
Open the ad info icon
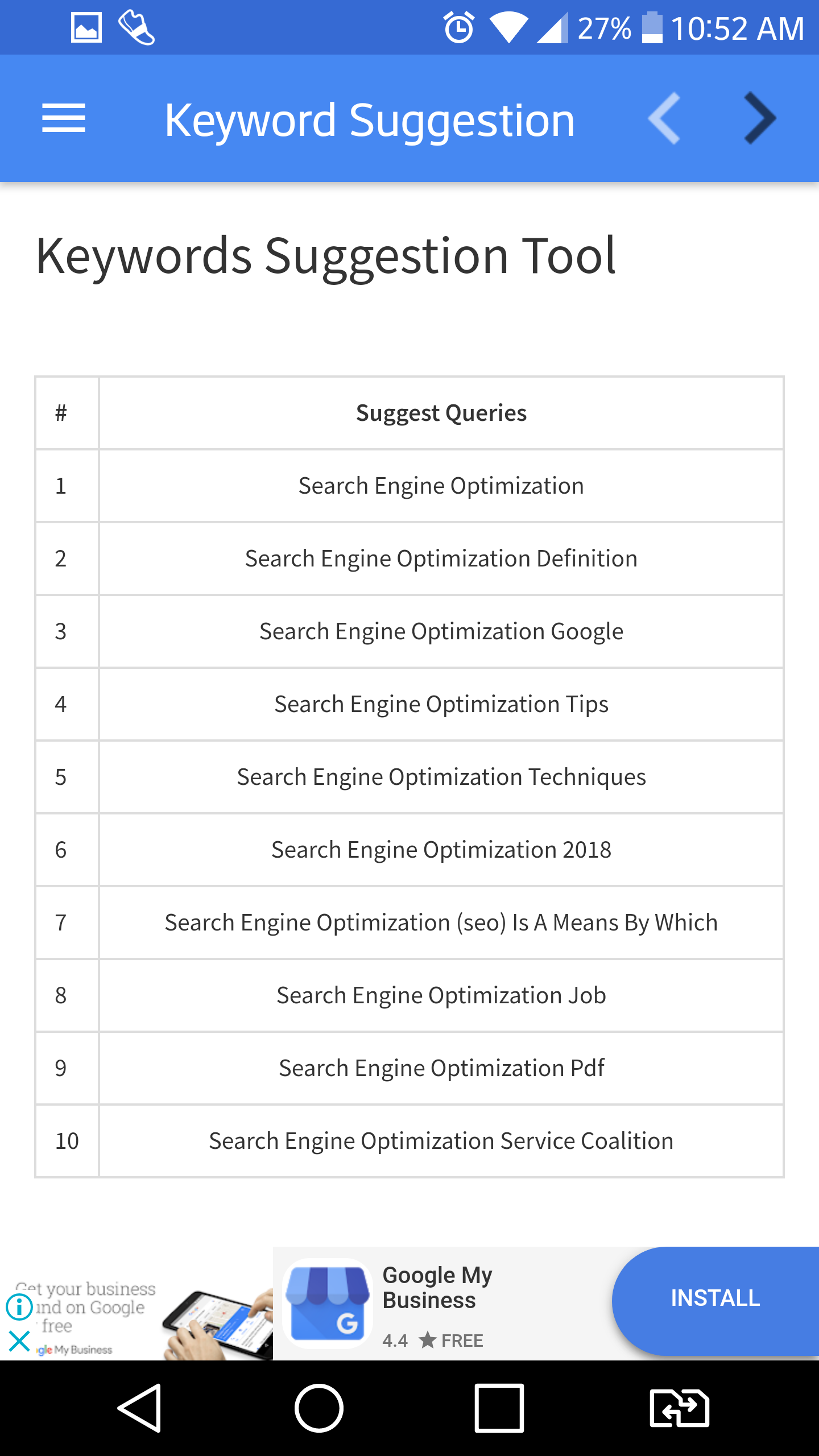(x=19, y=1306)
